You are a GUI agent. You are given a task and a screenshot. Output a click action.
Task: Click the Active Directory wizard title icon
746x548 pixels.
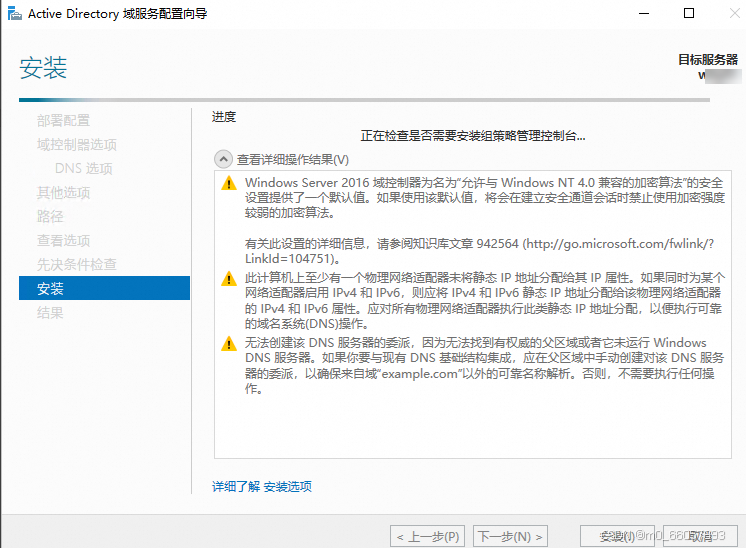pos(15,13)
